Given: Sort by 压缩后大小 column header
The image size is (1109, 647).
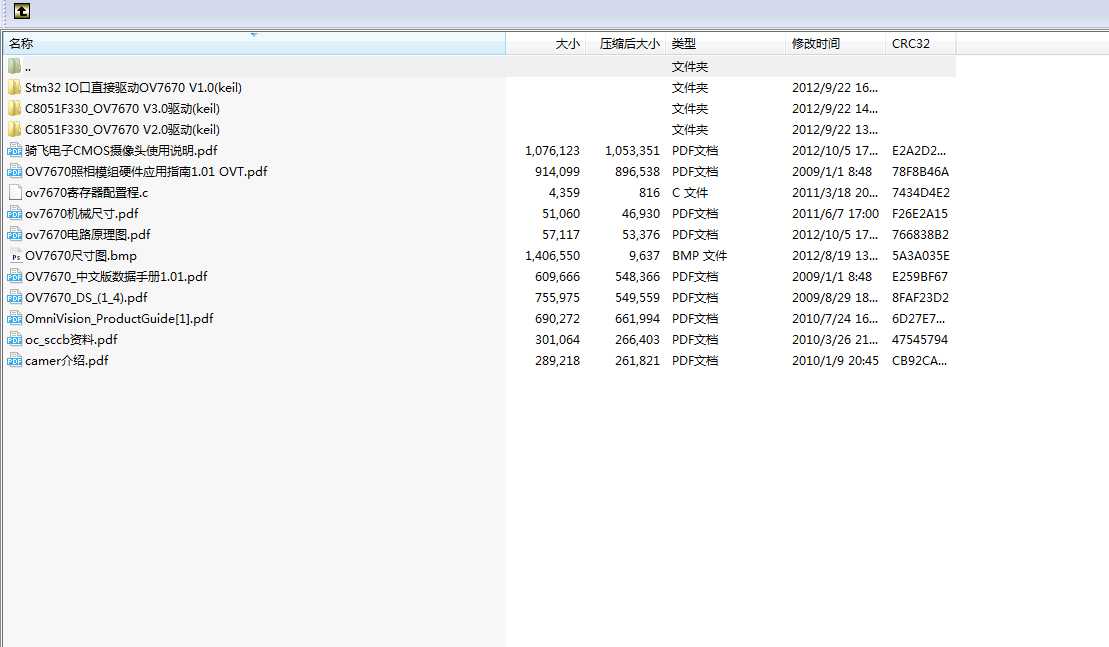Looking at the screenshot, I should [626, 44].
